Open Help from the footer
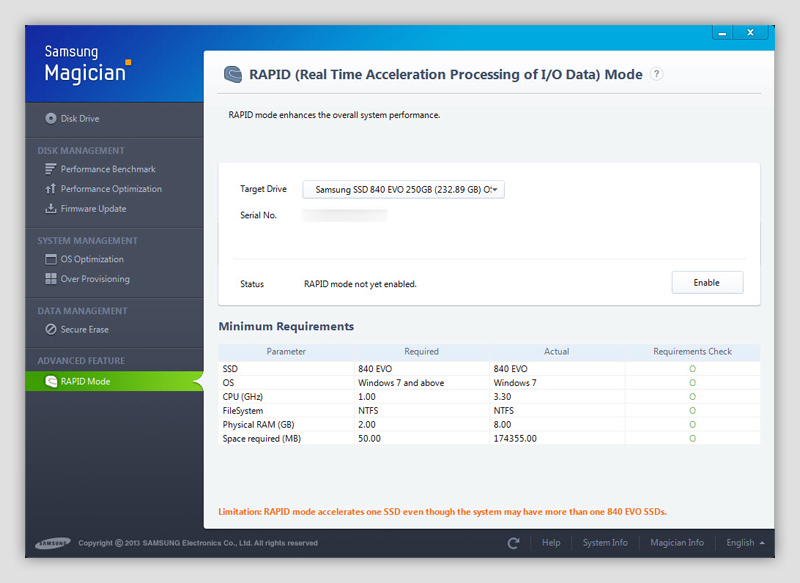Viewport: 800px width, 583px height. pos(551,543)
